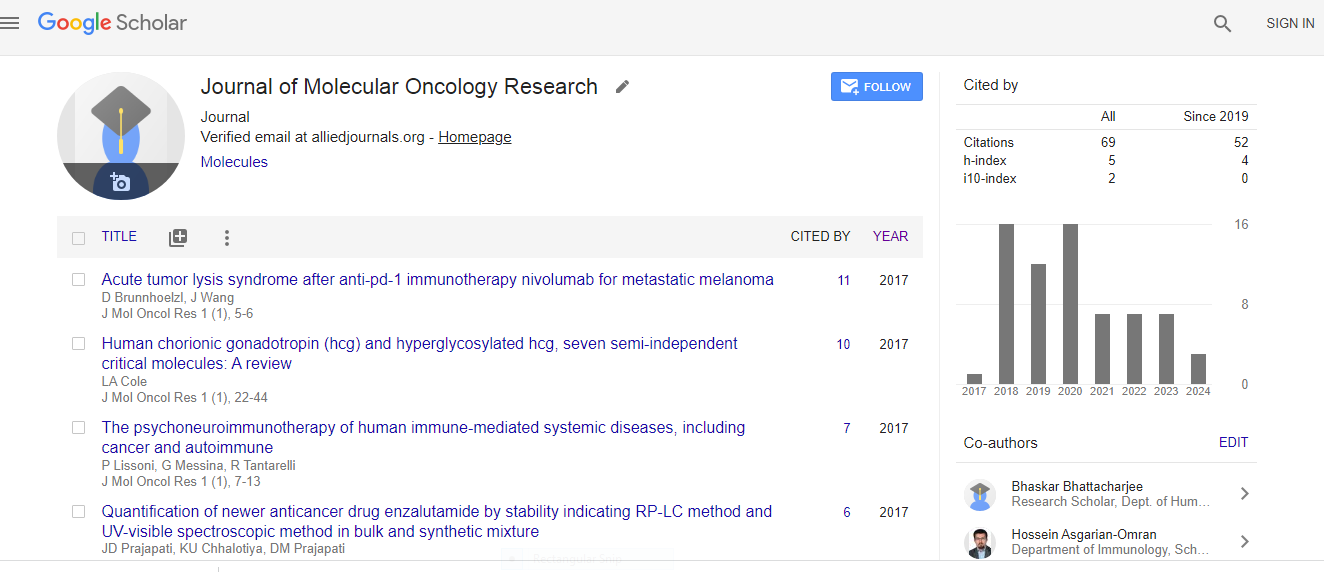Click the Molecules interest tag
This screenshot has height=572, width=1324.
pos(234,162)
